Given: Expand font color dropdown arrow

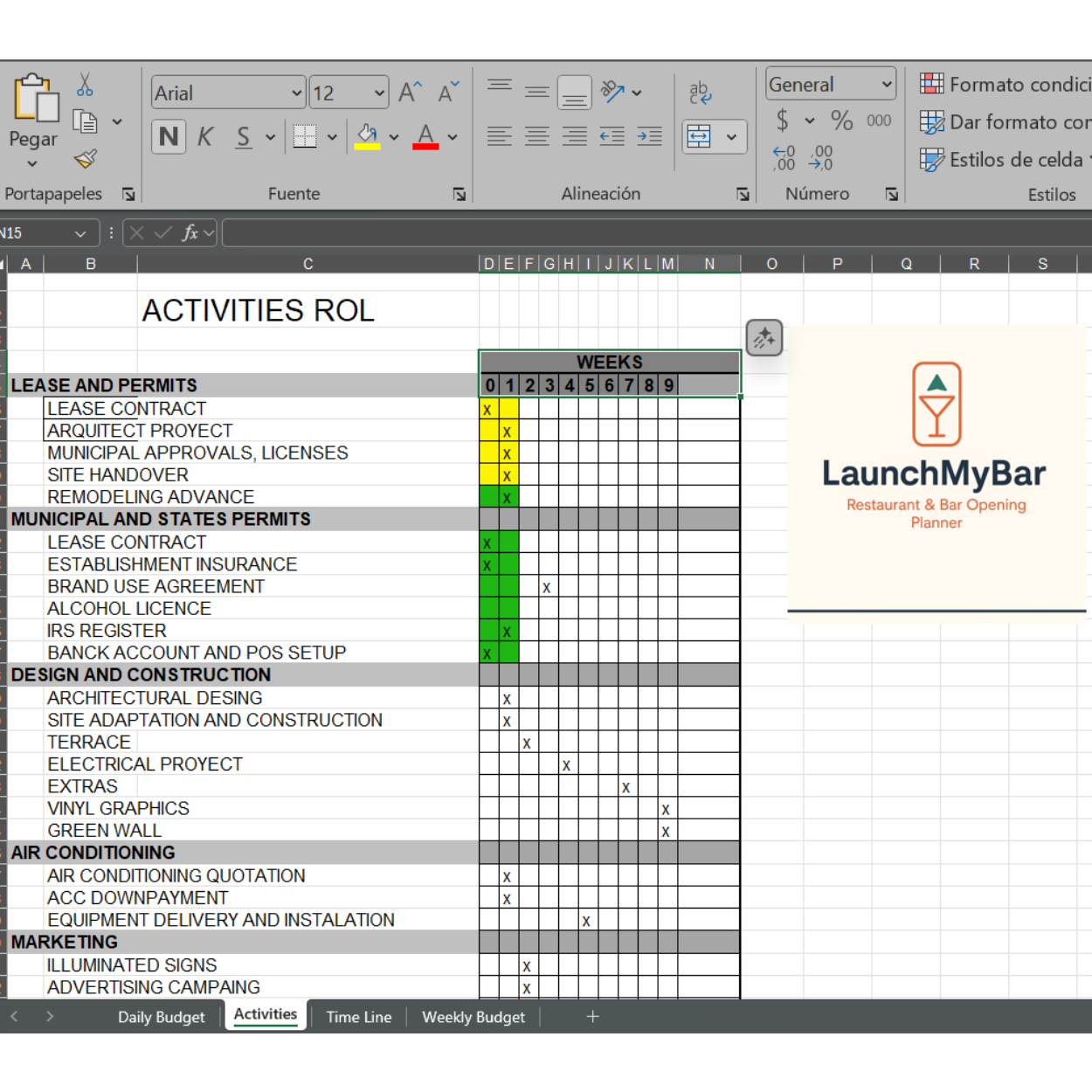Looking at the screenshot, I should (x=453, y=137).
